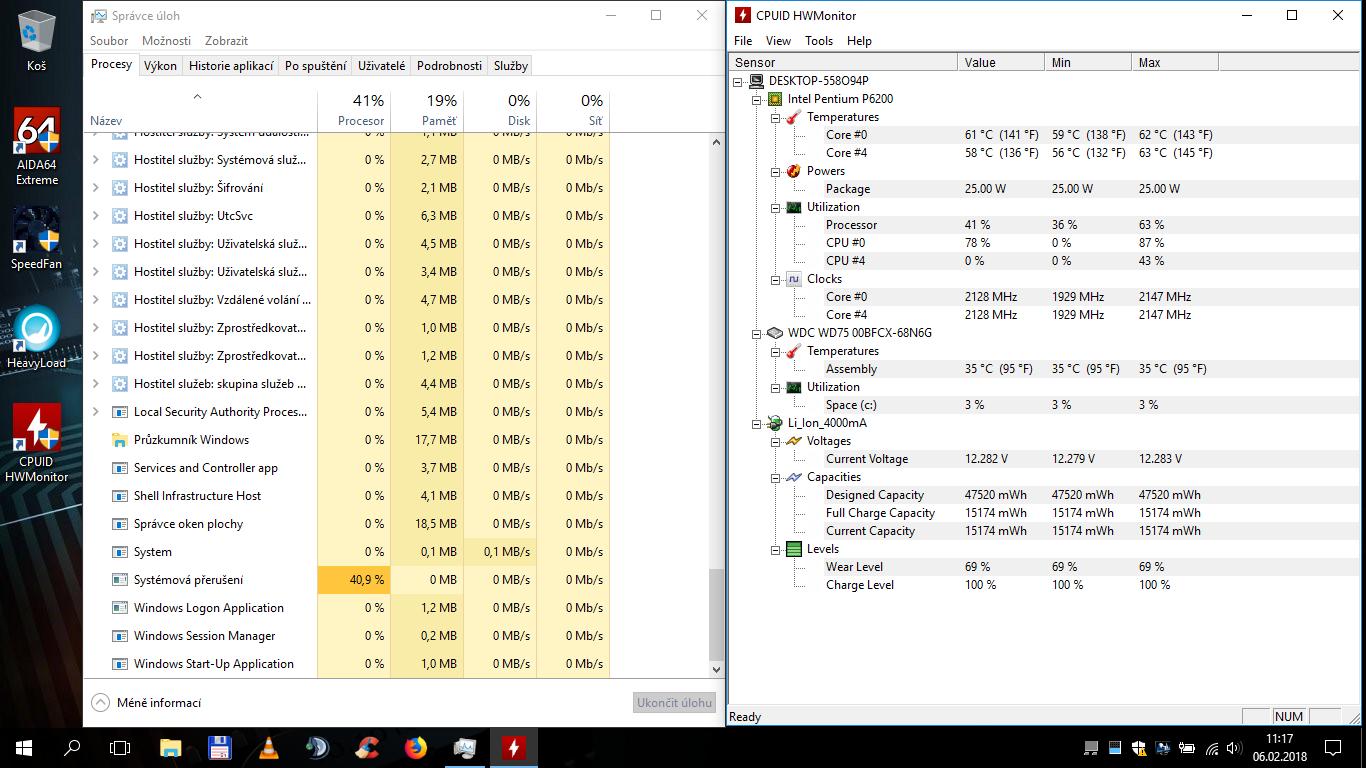The width and height of the screenshot is (1366, 768).
Task: Expand the Hostitel služby: Šifrování row
Action: [x=96, y=188]
